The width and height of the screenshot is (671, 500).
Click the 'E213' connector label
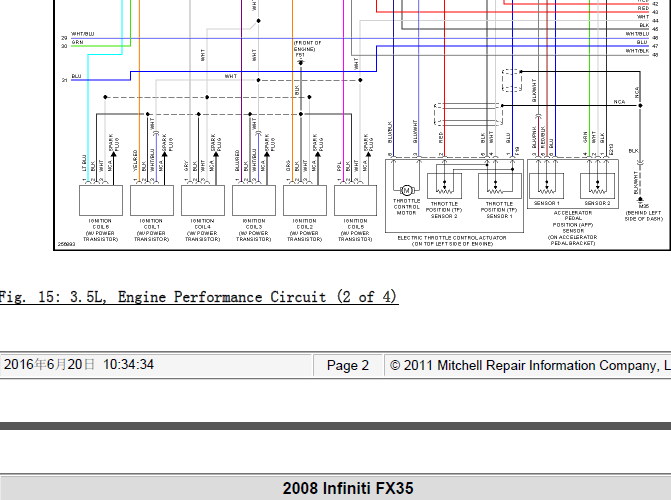click(611, 149)
